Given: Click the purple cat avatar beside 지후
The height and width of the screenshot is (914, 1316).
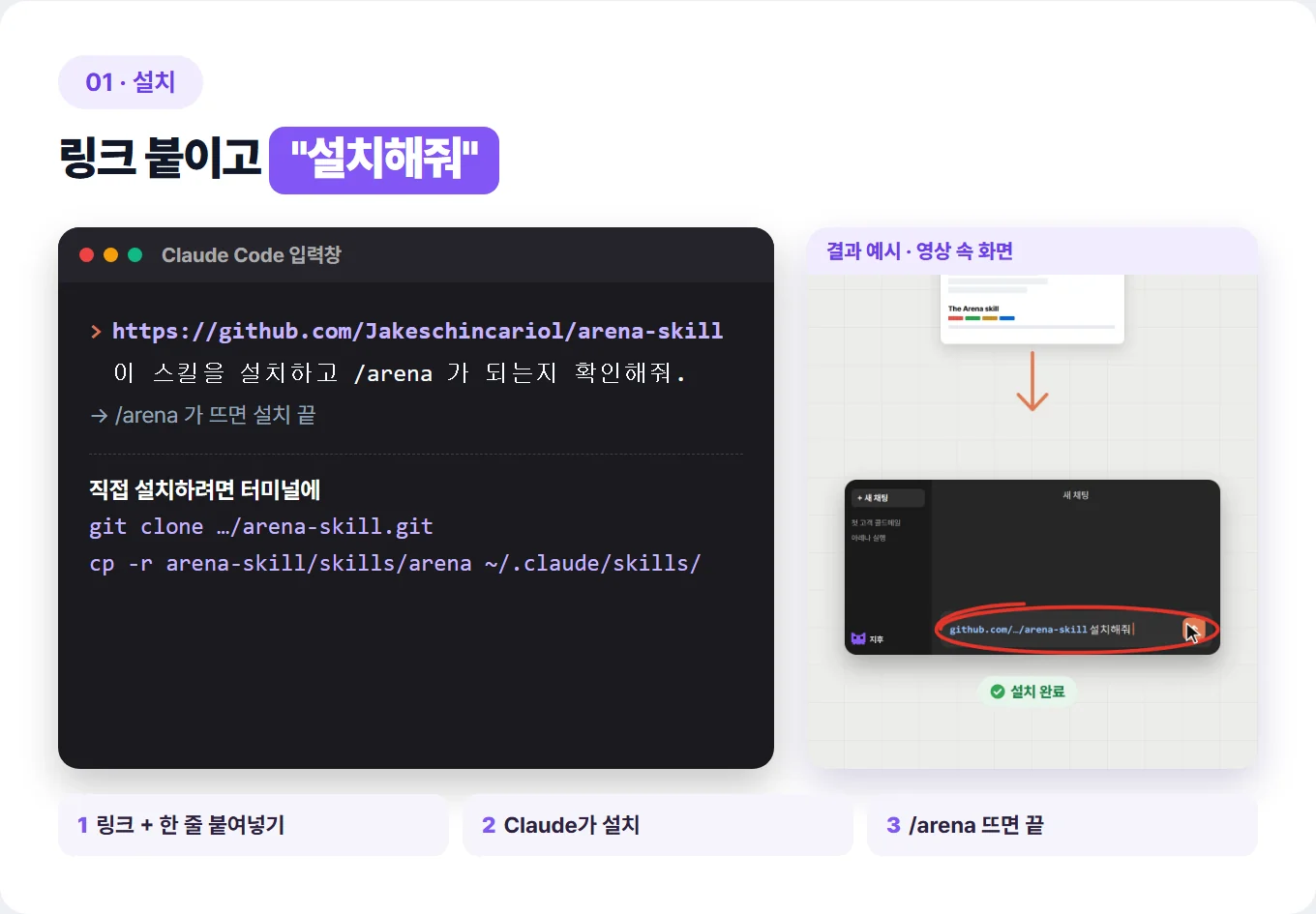Looking at the screenshot, I should click(x=858, y=638).
